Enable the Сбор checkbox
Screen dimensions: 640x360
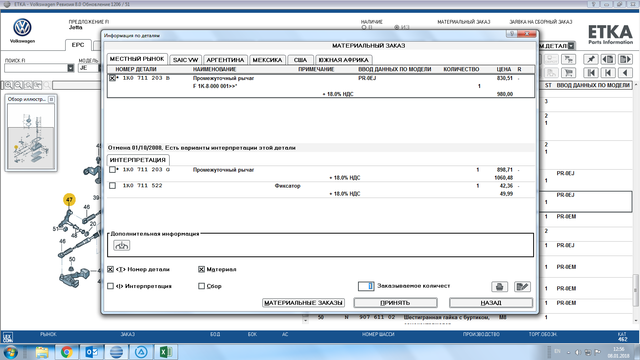[201, 286]
